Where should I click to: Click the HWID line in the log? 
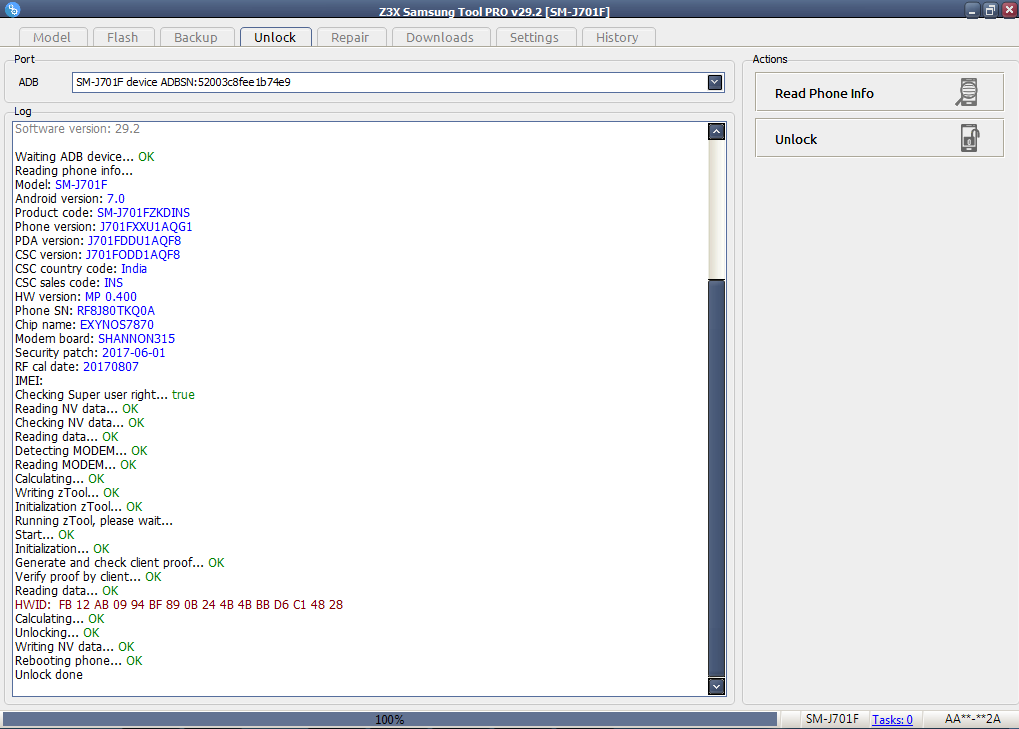point(179,605)
